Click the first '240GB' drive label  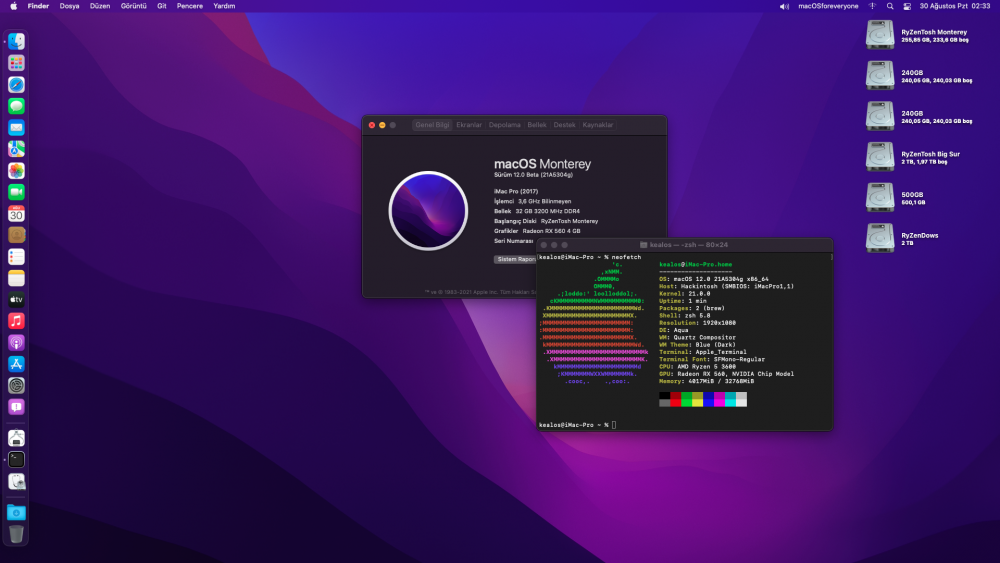(912, 73)
